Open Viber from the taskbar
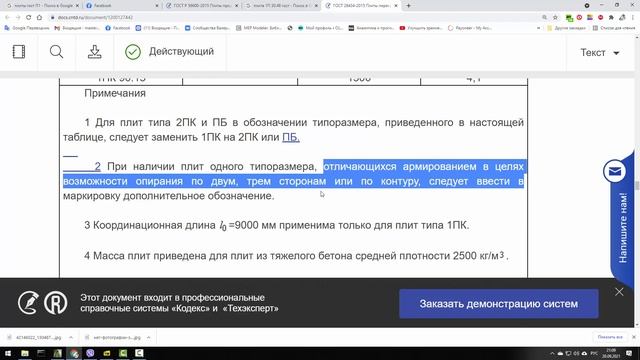This screenshot has height=360, width=640. pos(90,353)
